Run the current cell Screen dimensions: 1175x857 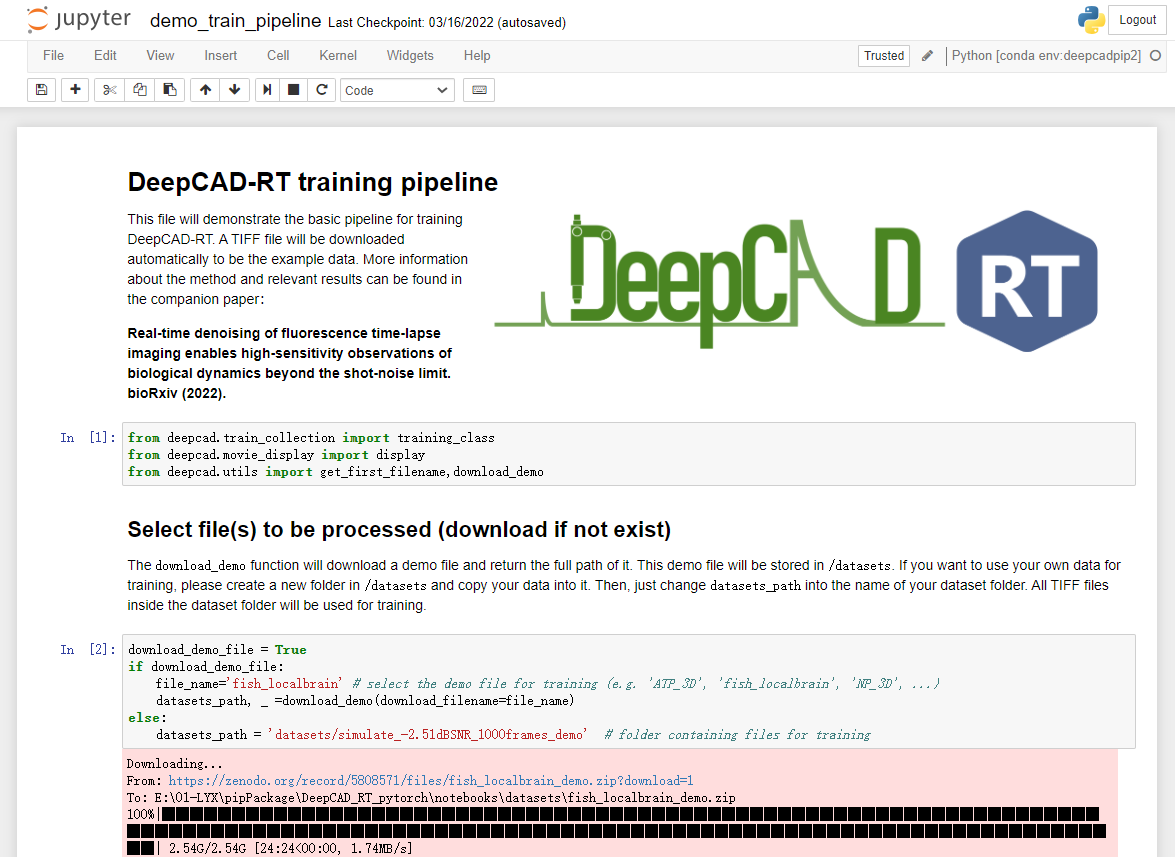[267, 90]
